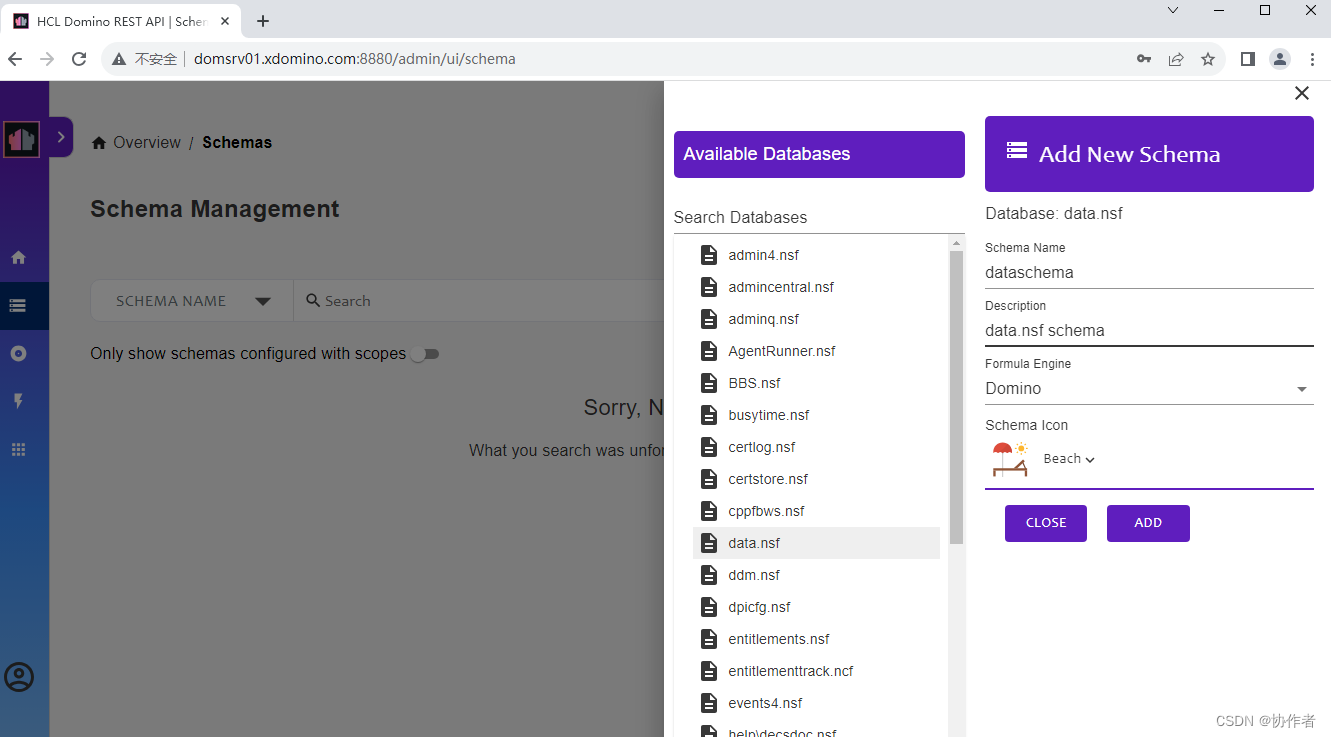Click file icon beside certlog.nsf
Screen dimensions: 1331x737
709,447
